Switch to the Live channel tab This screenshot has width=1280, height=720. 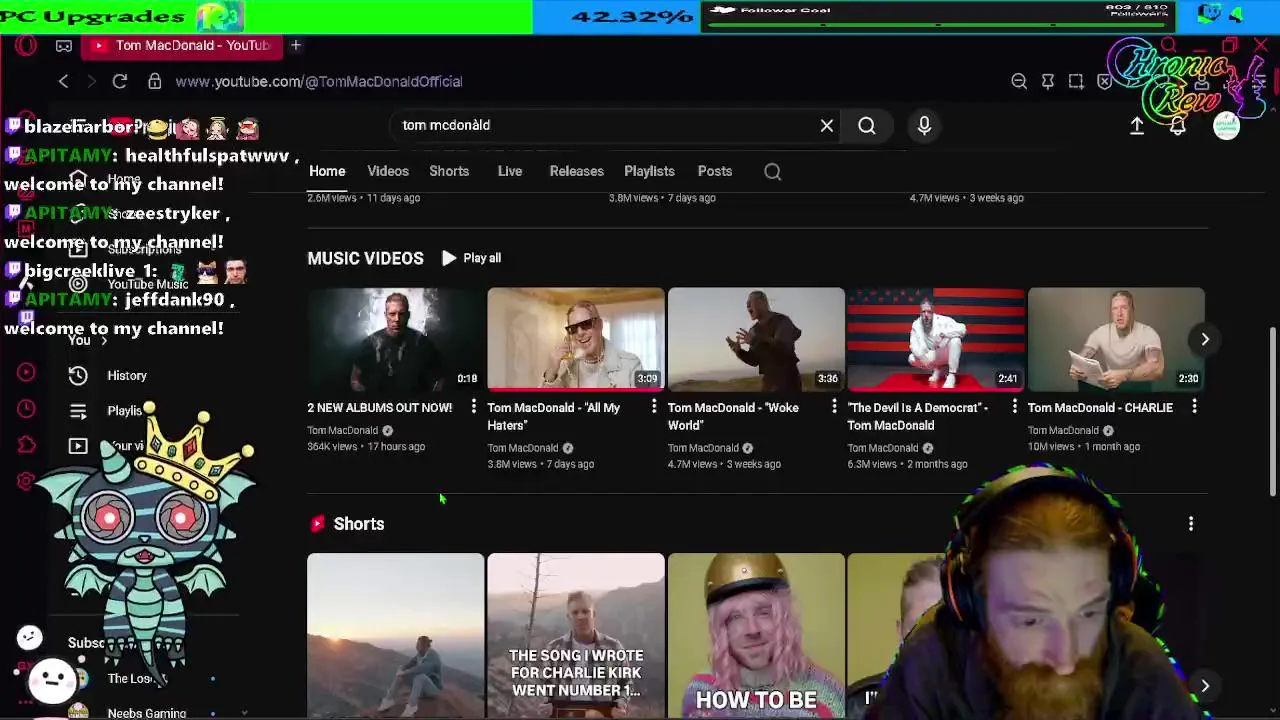coord(510,171)
